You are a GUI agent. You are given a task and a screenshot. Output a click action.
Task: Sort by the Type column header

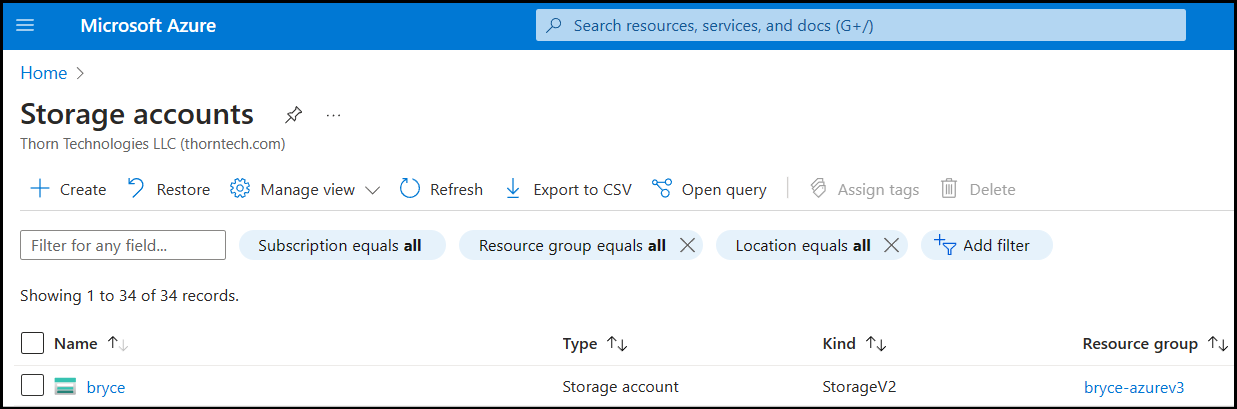pyautogui.click(x=580, y=343)
